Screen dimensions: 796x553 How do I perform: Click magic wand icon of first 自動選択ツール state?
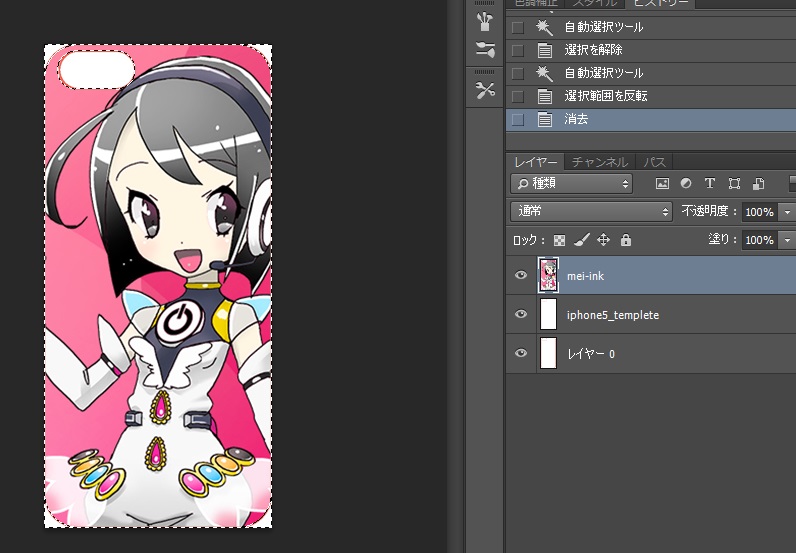point(544,27)
